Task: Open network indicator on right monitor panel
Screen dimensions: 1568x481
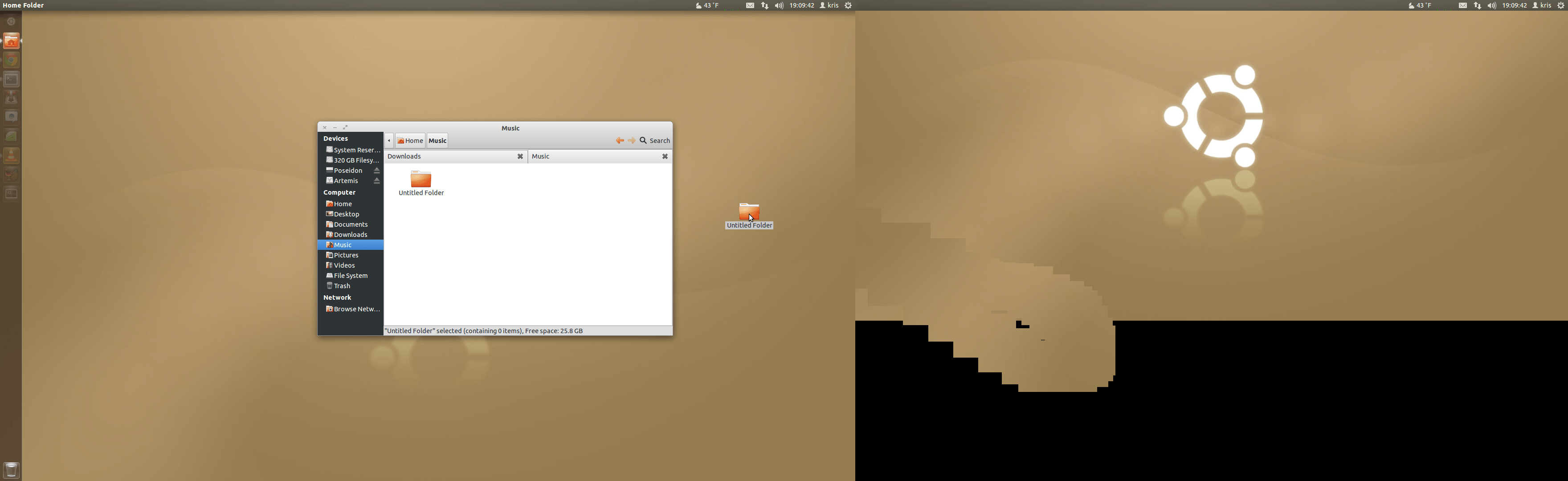Action: tap(1477, 5)
